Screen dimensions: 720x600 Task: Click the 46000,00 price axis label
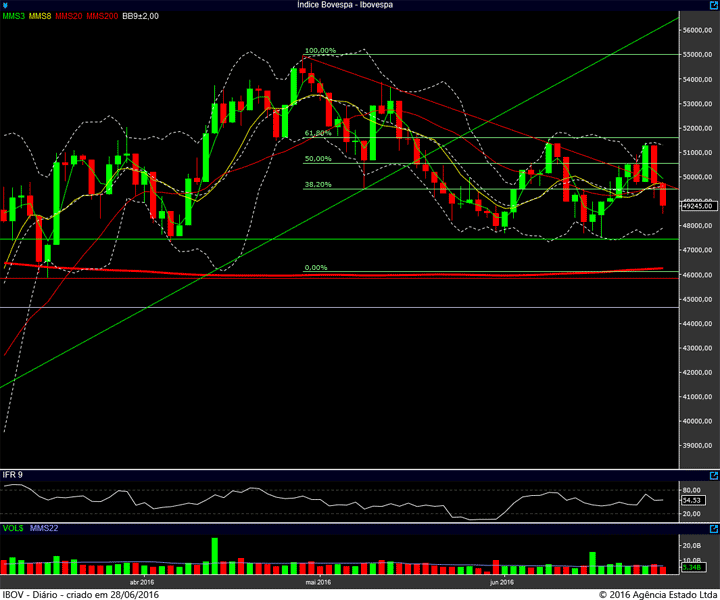click(x=698, y=275)
